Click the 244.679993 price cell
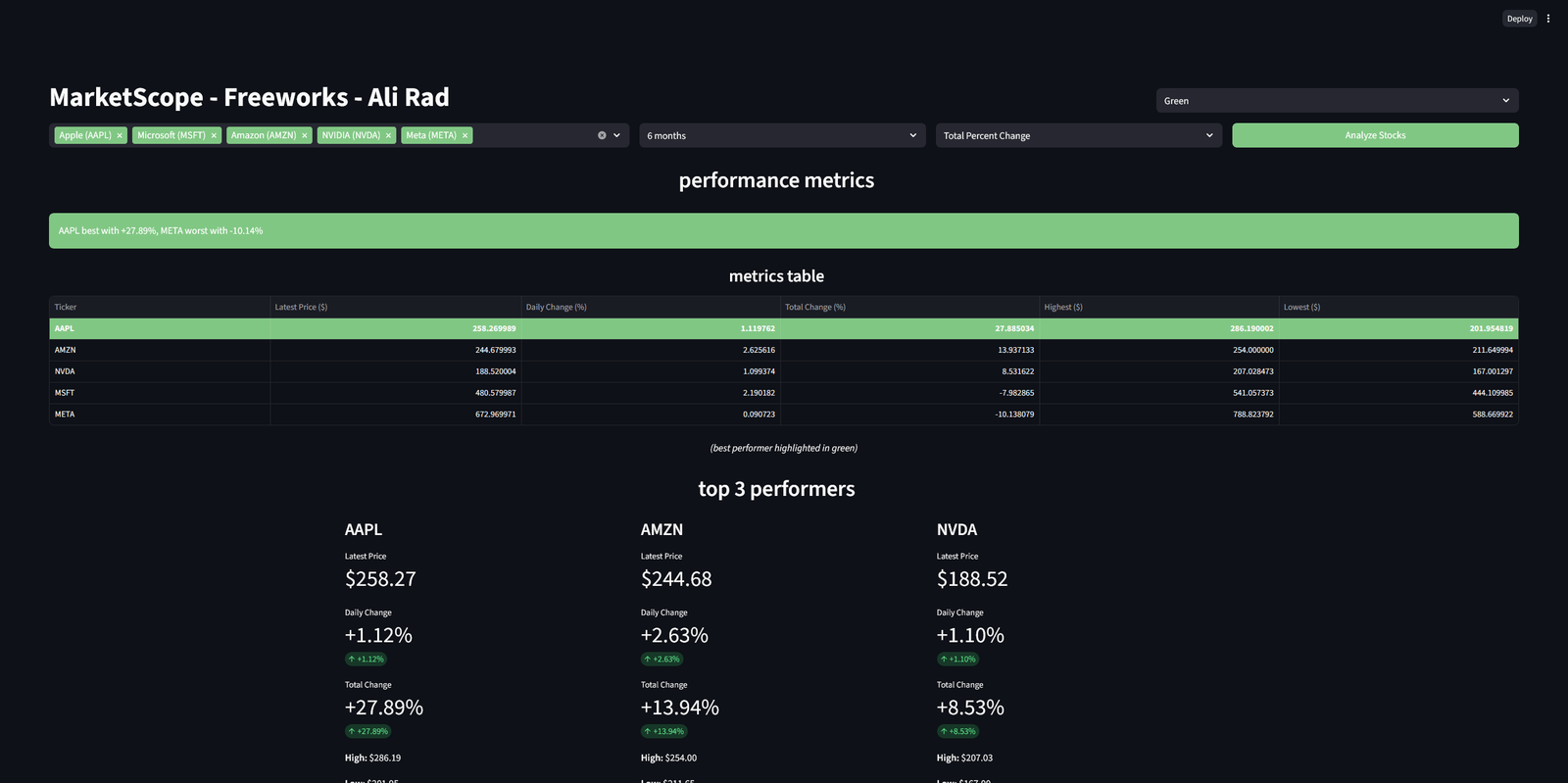 point(396,350)
